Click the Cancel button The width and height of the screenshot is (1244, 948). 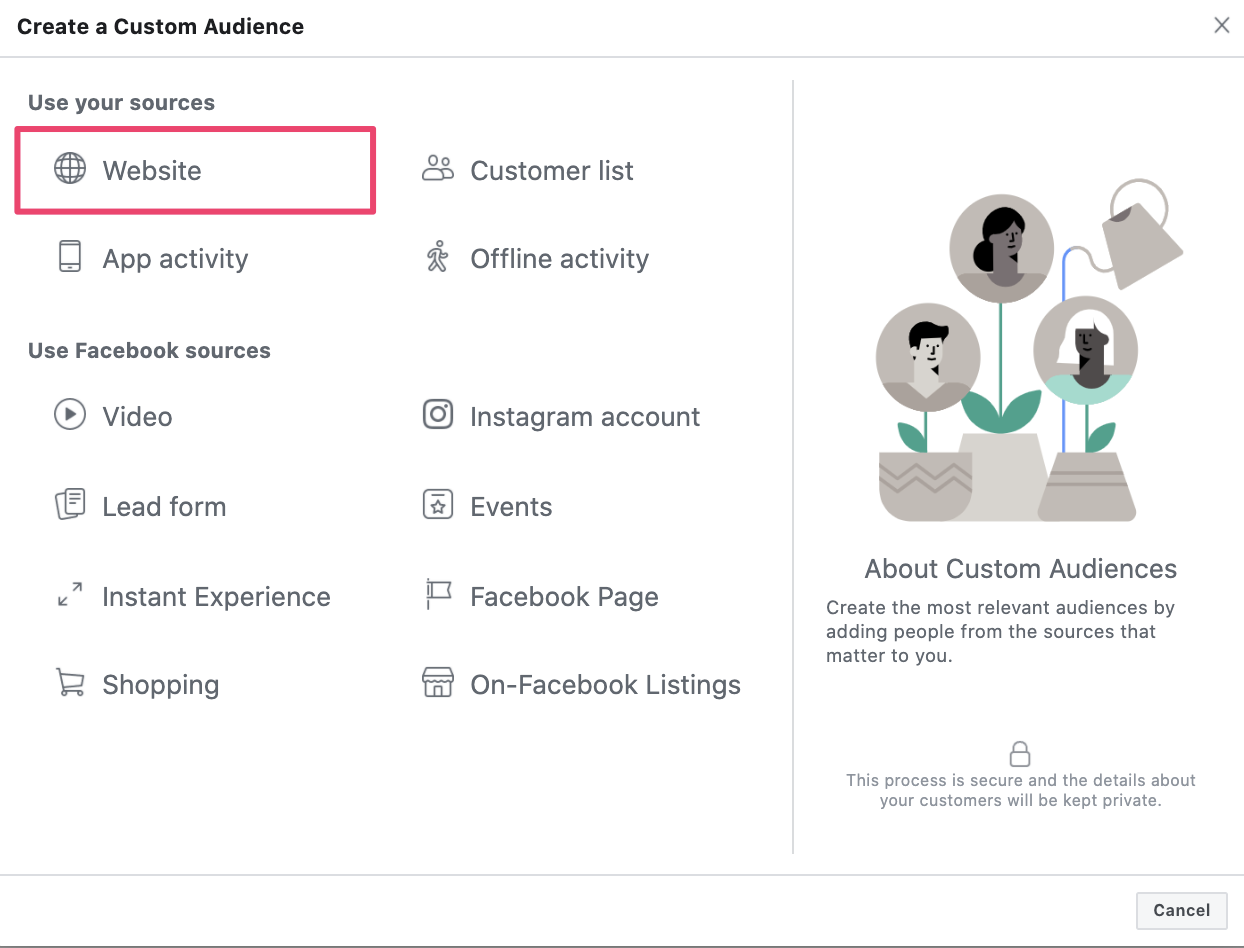pyautogui.click(x=1181, y=910)
